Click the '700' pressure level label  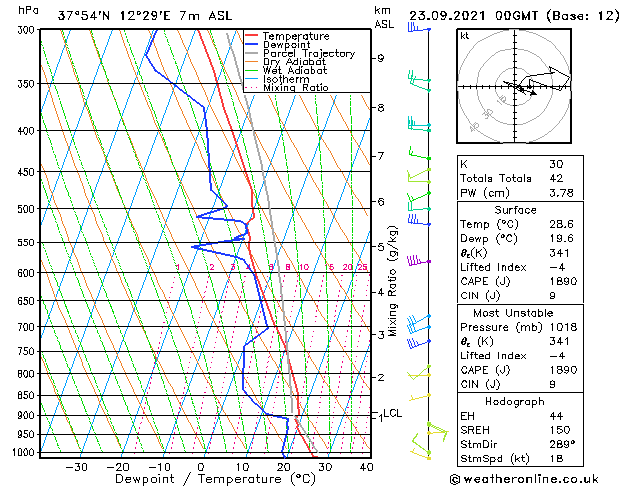coord(27,327)
